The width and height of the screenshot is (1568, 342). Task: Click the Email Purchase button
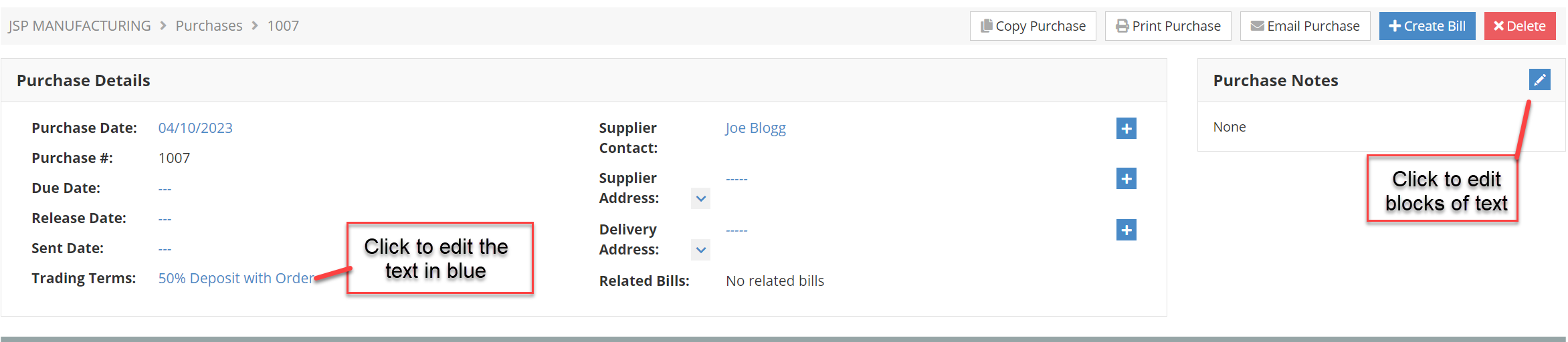[x=1305, y=26]
